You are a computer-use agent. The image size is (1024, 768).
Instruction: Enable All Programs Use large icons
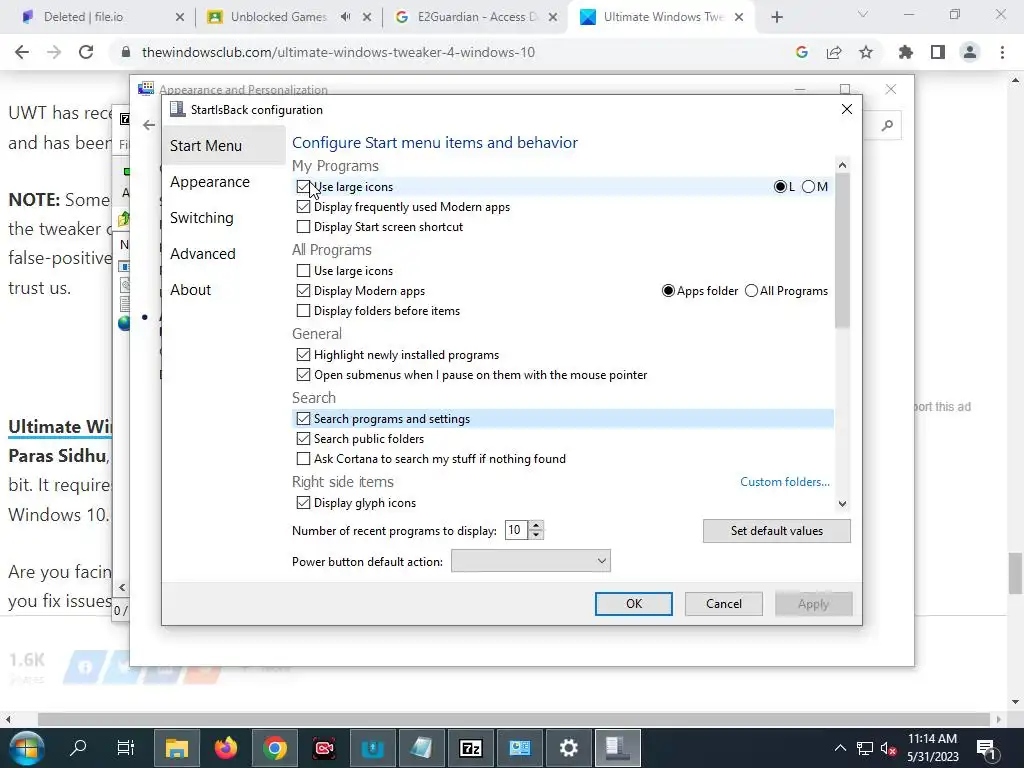[x=303, y=270]
